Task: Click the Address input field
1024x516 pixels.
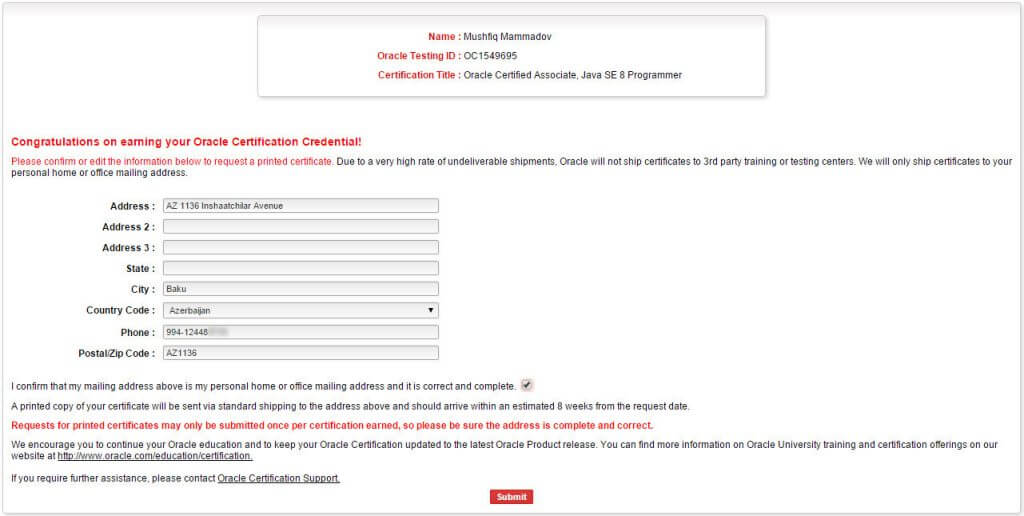Action: pyautogui.click(x=300, y=206)
